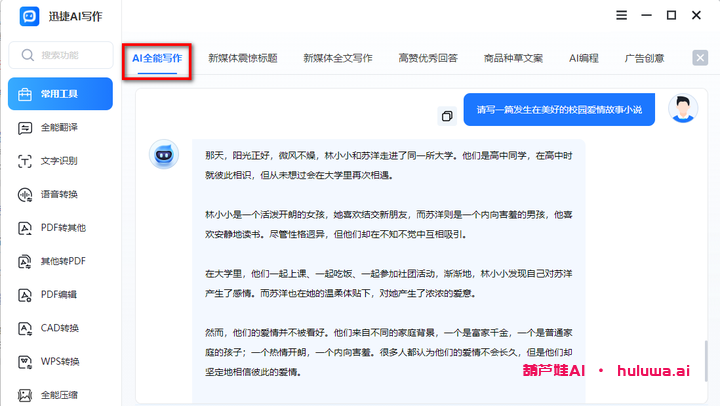Close the tab bar with gray X button
720x406 pixels.
(700, 58)
